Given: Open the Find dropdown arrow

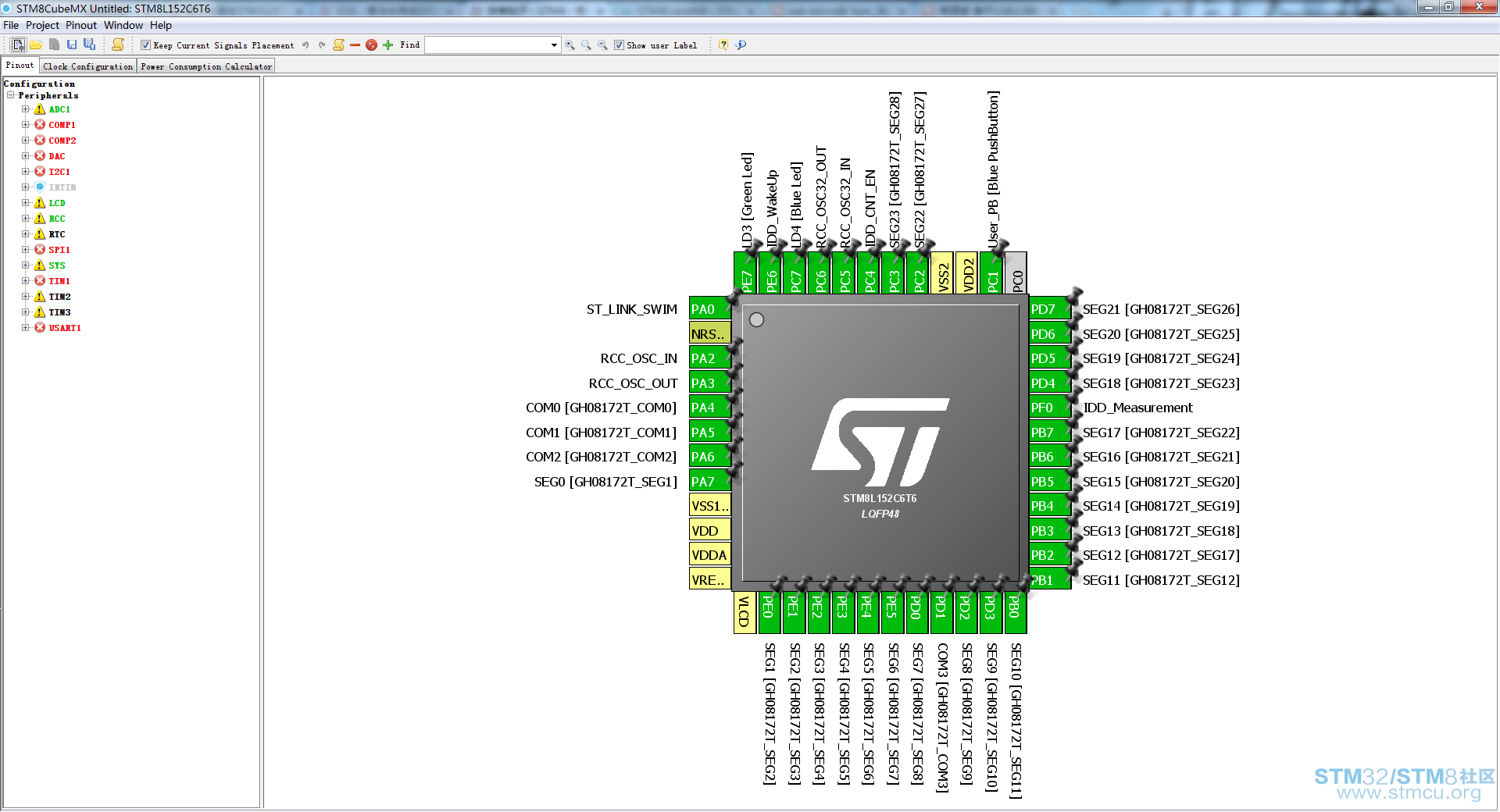Looking at the screenshot, I should pyautogui.click(x=554, y=45).
